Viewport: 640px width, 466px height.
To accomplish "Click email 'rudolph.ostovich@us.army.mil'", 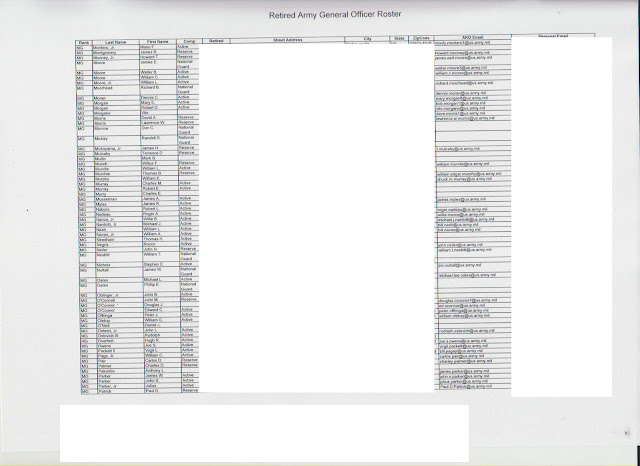I will point(467,331).
